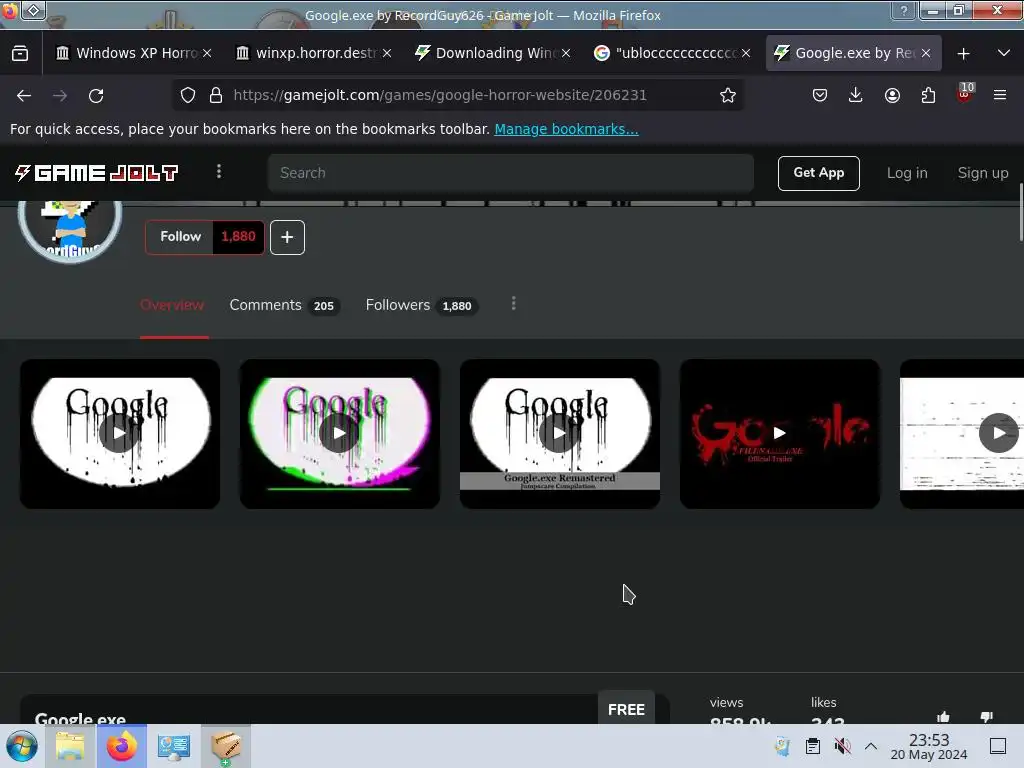Expand the game page more options dots
The height and width of the screenshot is (768, 1024).
513,304
